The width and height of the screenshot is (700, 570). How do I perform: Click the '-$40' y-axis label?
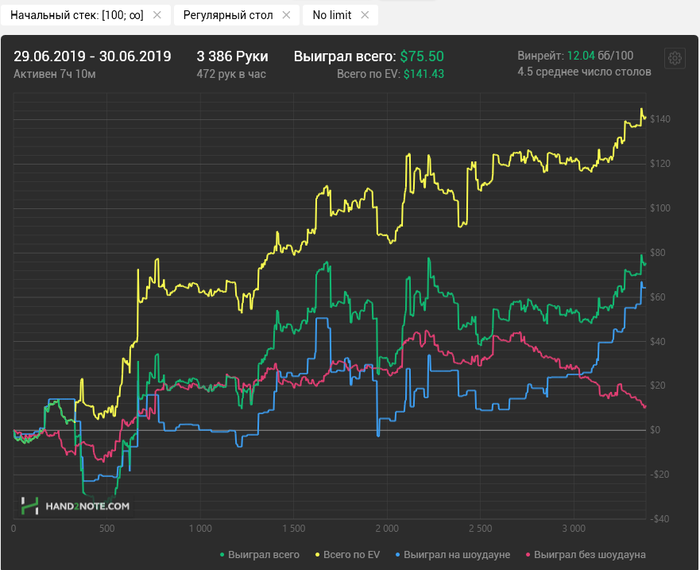pos(659,519)
